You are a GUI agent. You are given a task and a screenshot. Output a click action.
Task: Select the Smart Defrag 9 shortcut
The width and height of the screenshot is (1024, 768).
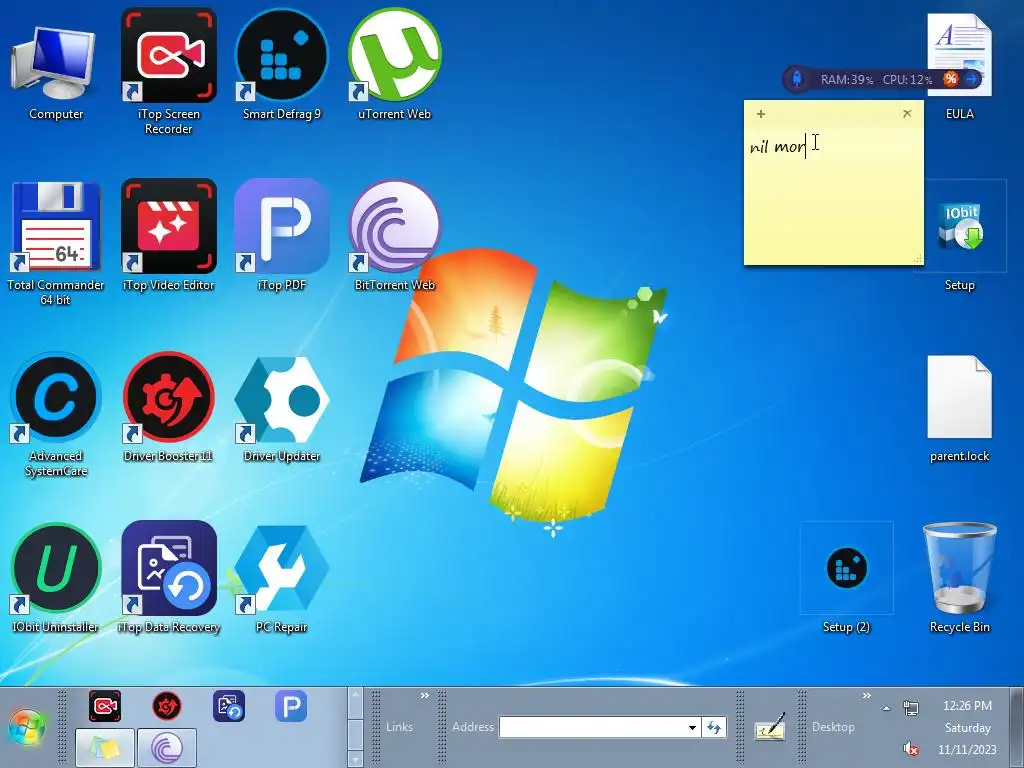click(x=281, y=65)
